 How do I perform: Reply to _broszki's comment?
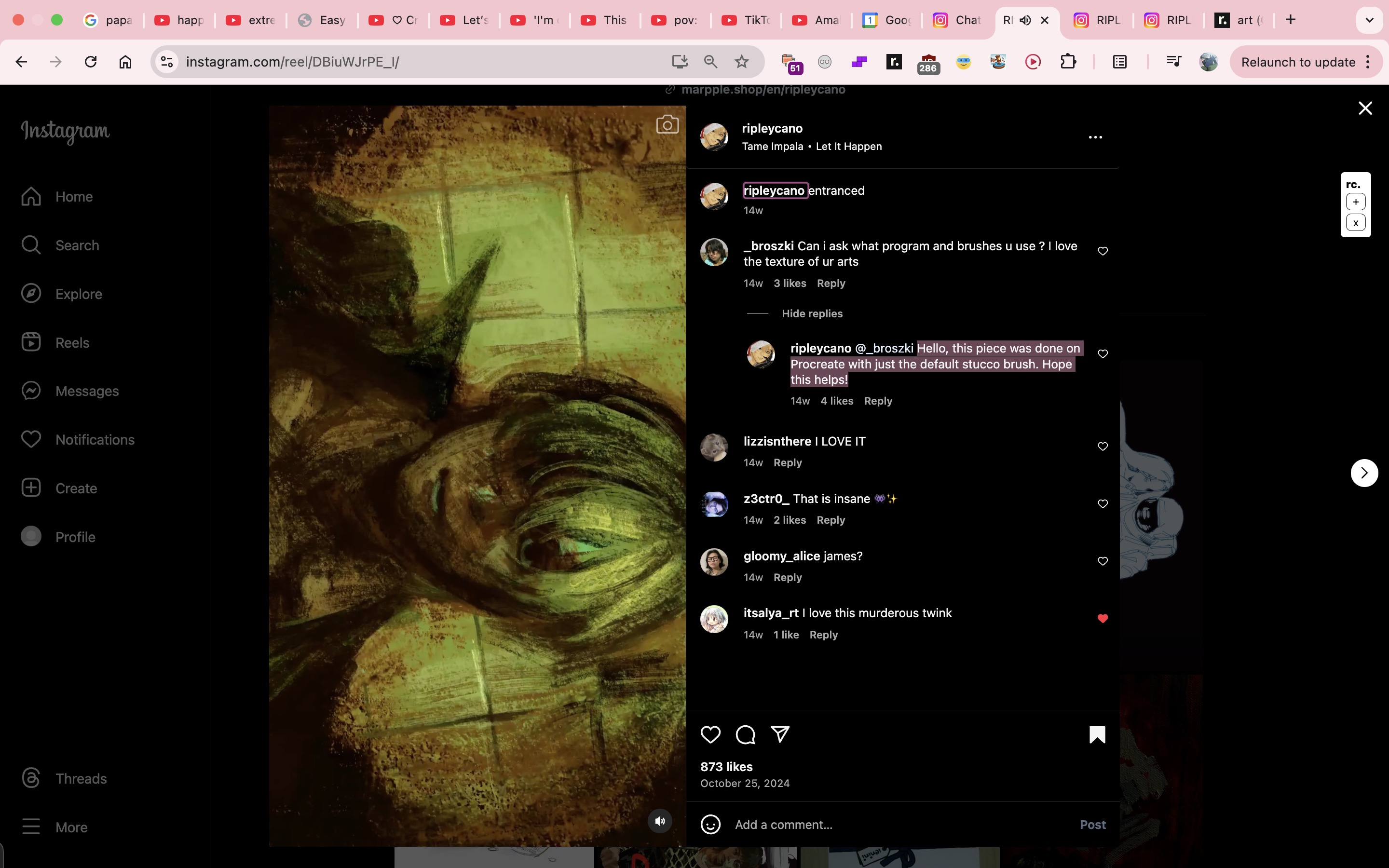pos(831,283)
